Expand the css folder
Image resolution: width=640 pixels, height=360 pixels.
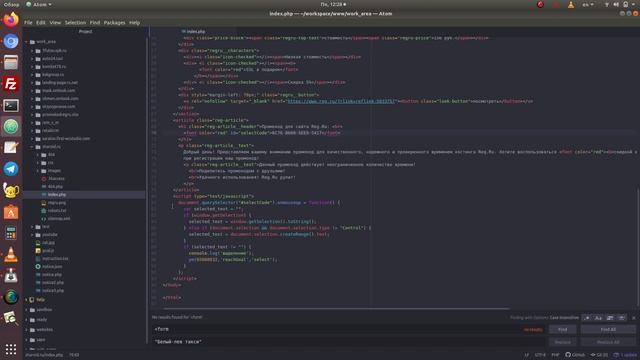click(x=38, y=162)
